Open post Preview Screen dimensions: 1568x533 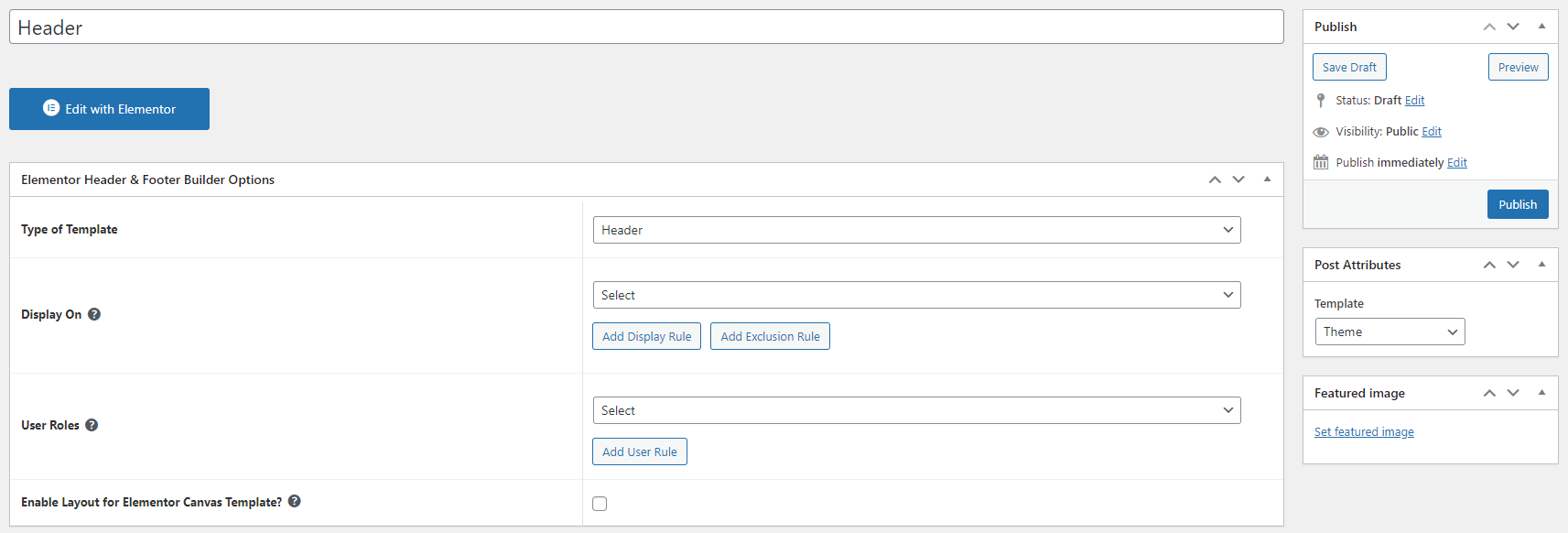[x=1518, y=67]
